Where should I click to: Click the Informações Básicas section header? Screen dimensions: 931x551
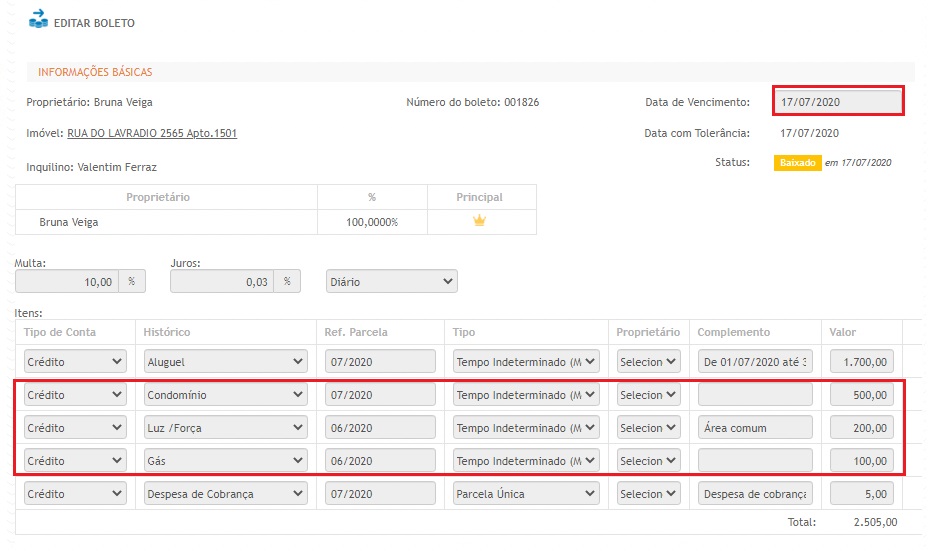(x=95, y=72)
